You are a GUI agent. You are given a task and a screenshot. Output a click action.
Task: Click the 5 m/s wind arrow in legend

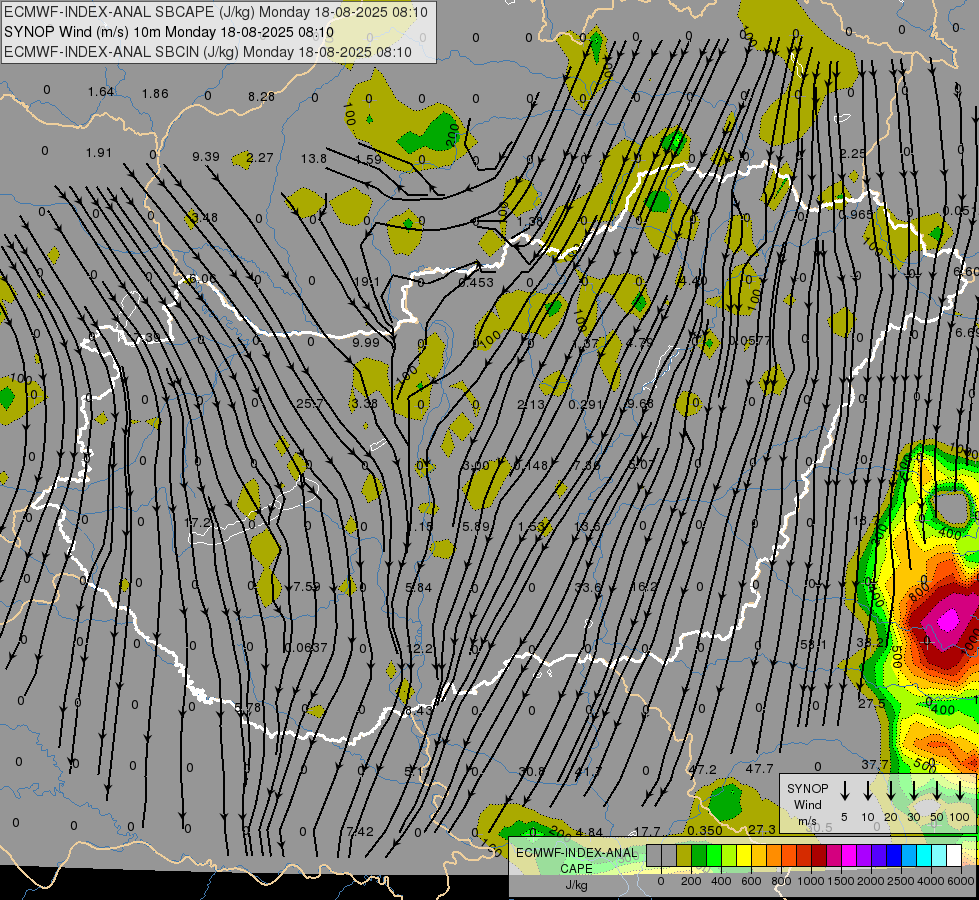[x=844, y=791]
